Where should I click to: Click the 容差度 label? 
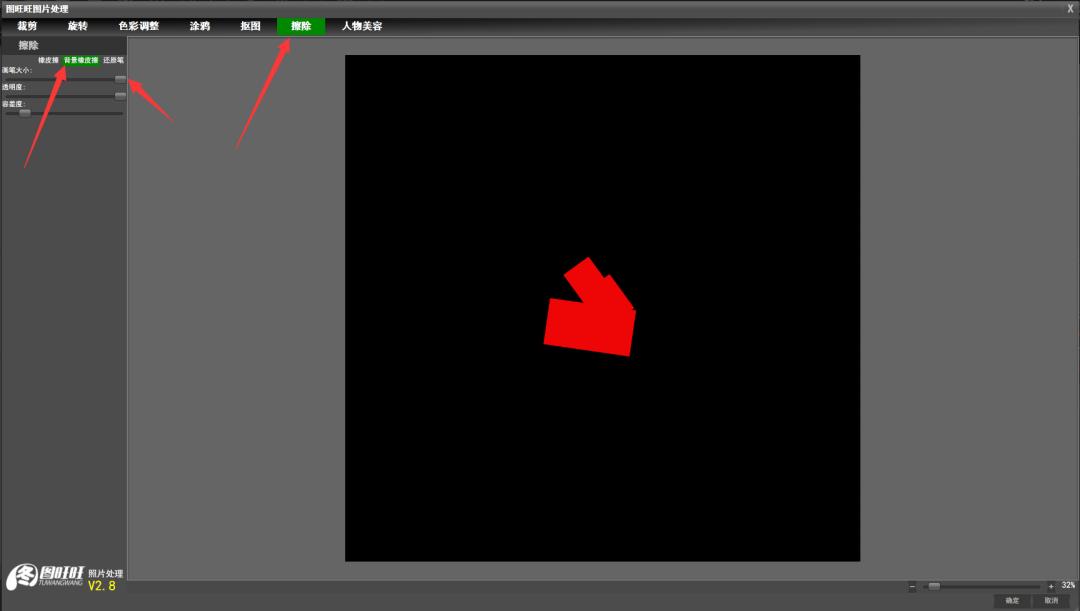point(14,104)
